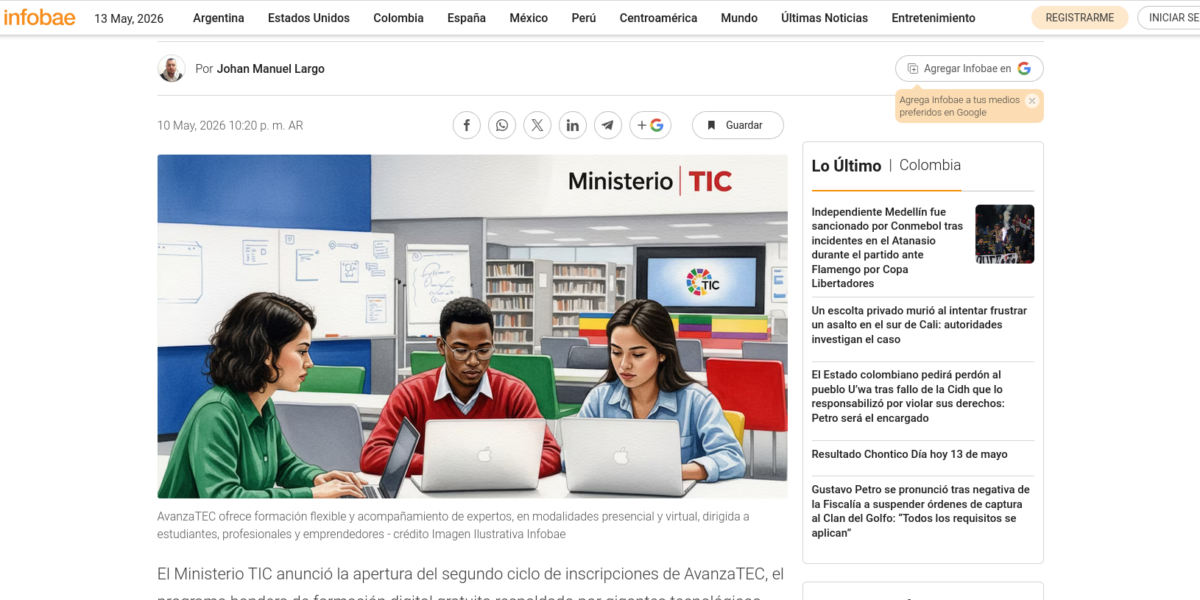This screenshot has height=600, width=1200.
Task: Click Independiente Medellín story thumbnail
Action: pos(1005,234)
